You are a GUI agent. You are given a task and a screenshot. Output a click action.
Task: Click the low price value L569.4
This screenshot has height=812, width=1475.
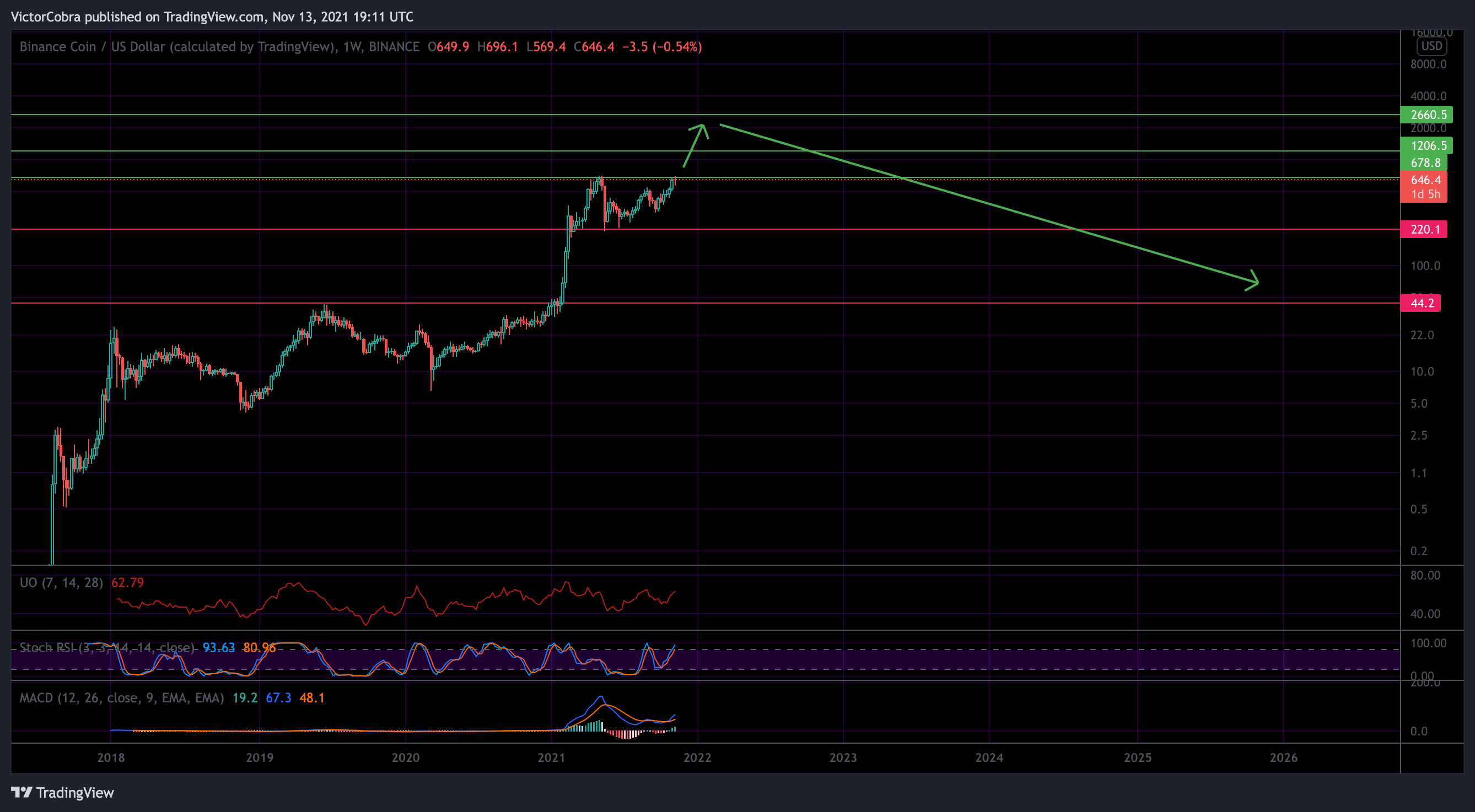546,47
